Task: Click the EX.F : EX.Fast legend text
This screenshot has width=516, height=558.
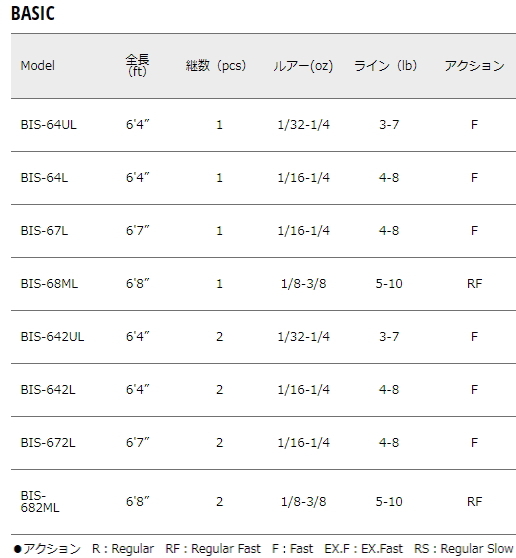Action: click(363, 549)
